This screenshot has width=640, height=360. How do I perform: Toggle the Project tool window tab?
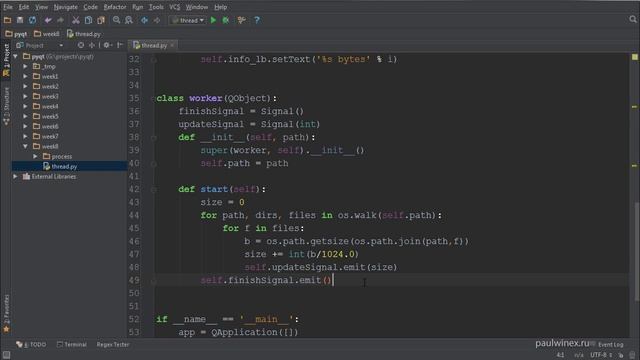6,60
